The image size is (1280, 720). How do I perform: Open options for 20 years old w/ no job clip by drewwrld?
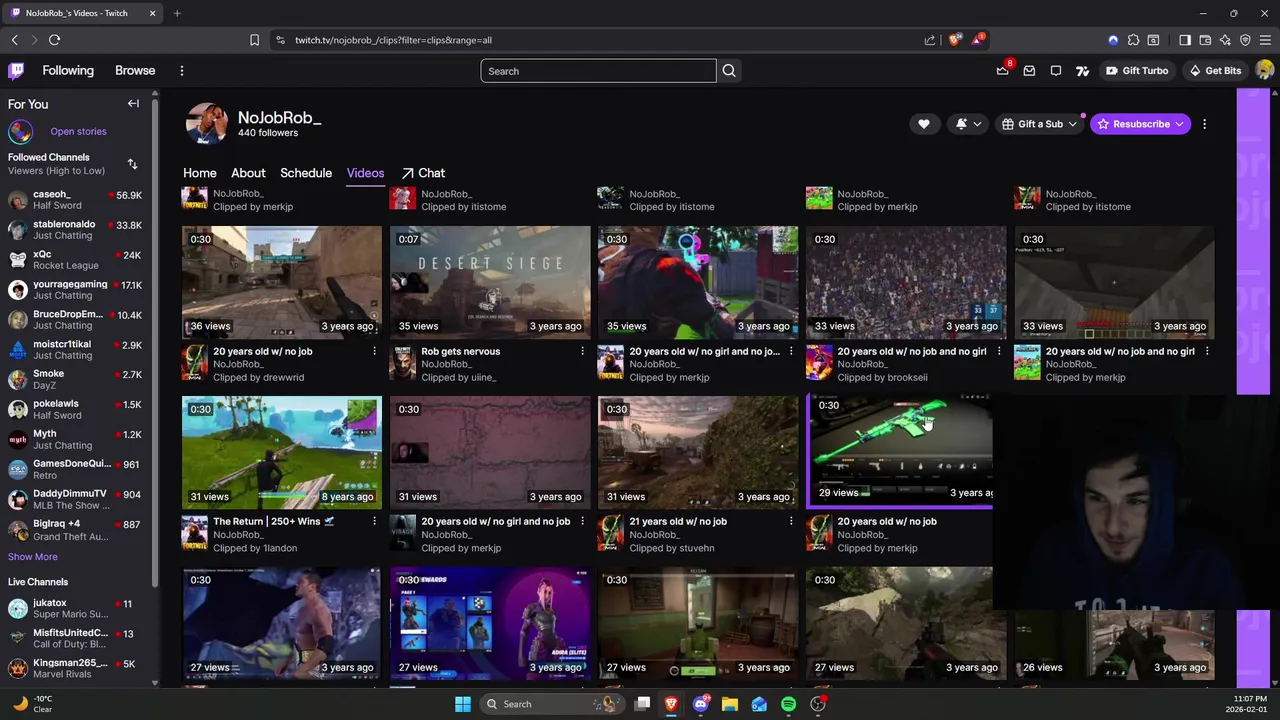375,352
